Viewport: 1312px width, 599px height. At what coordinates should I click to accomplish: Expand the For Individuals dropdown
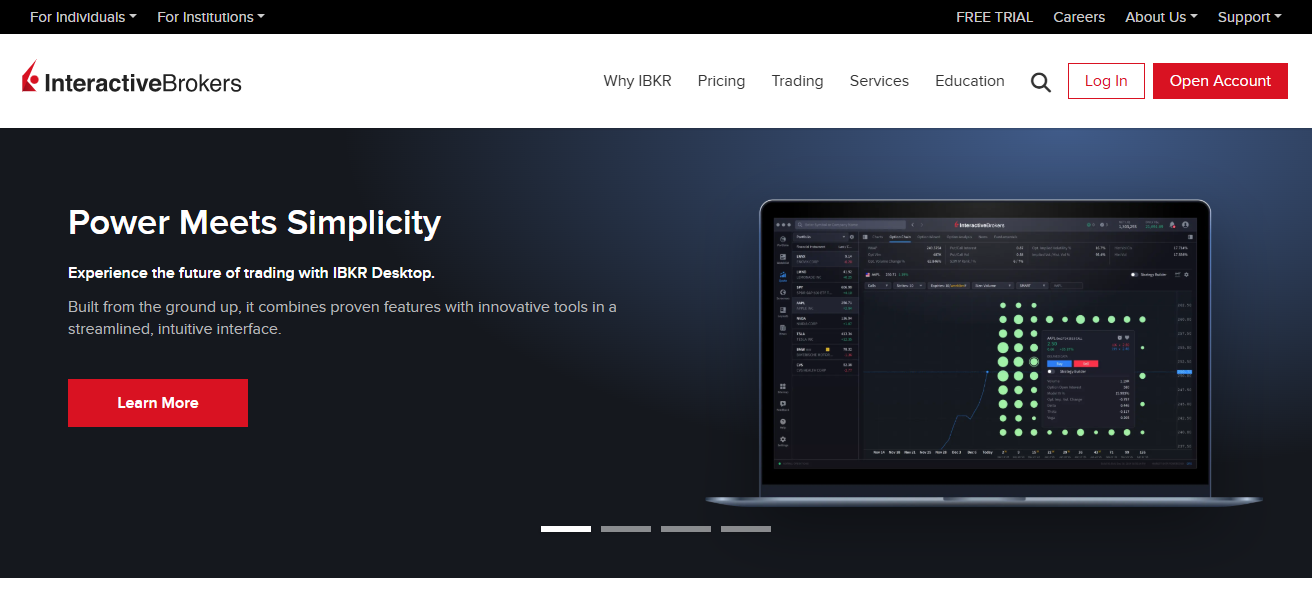(83, 17)
